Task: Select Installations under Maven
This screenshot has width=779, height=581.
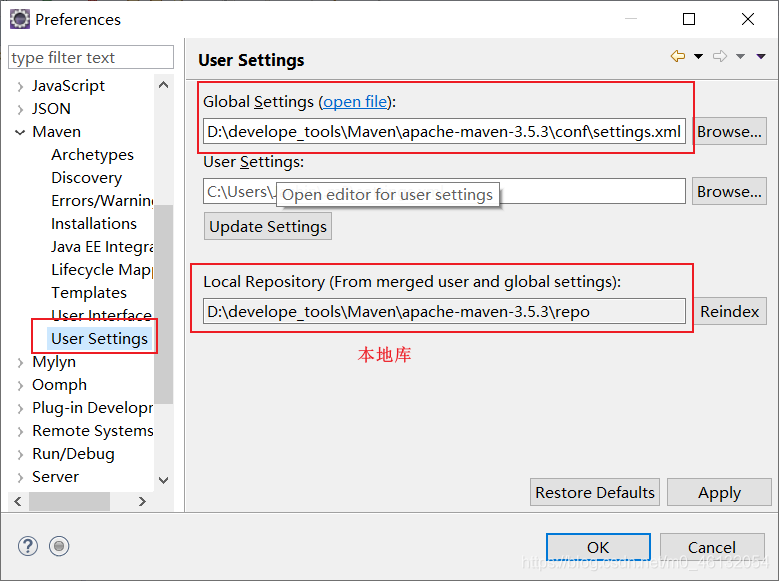Action: [94, 224]
